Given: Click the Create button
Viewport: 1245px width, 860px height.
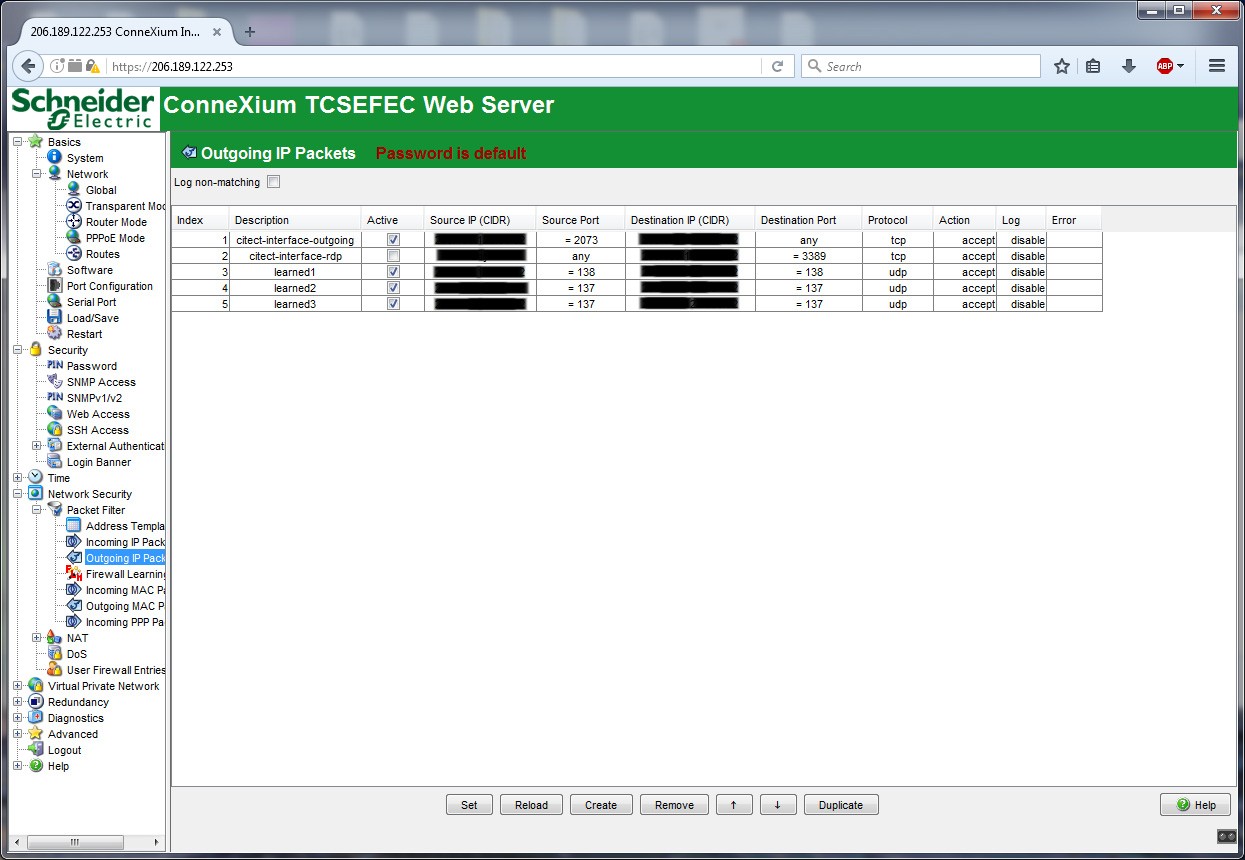Looking at the screenshot, I should tap(601, 805).
